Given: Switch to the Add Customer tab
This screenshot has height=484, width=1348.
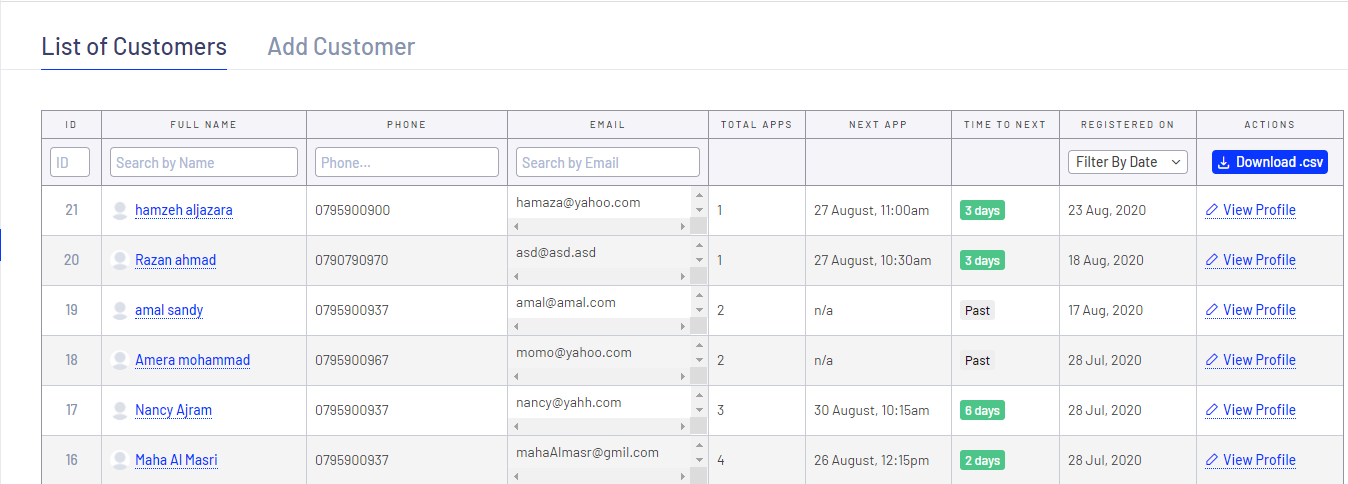Looking at the screenshot, I should pos(341,46).
